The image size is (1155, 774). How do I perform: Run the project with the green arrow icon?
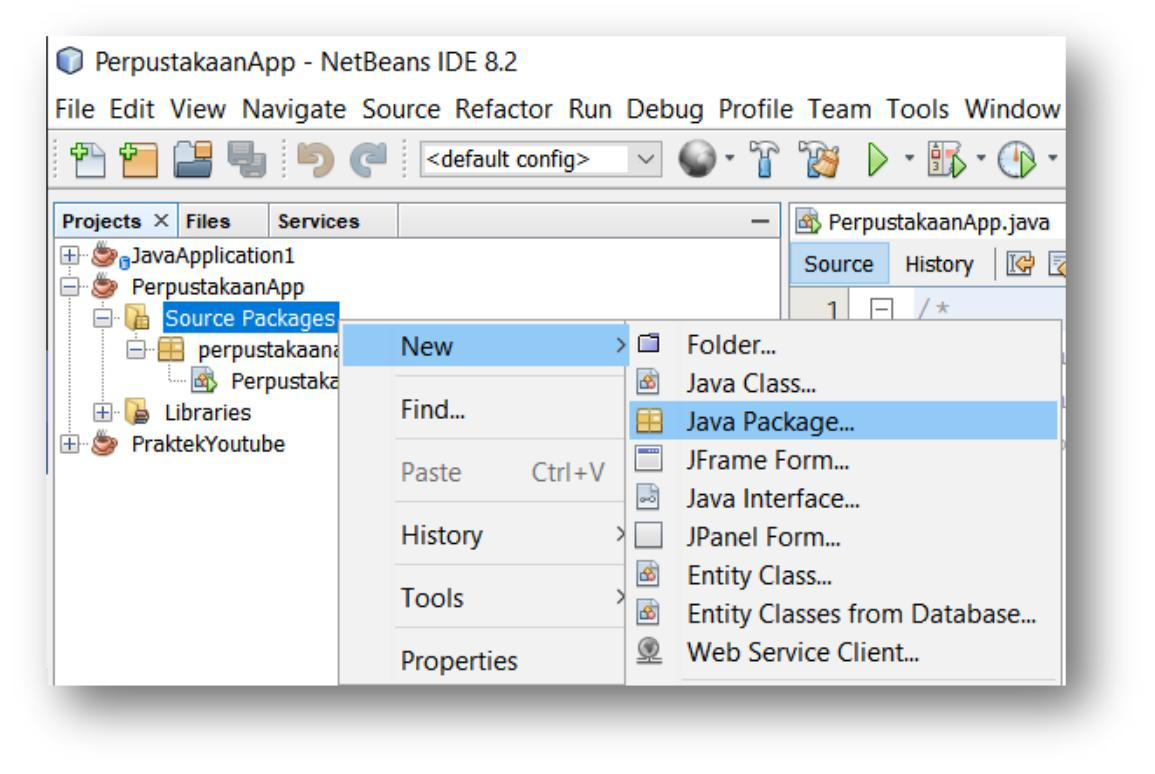875,158
